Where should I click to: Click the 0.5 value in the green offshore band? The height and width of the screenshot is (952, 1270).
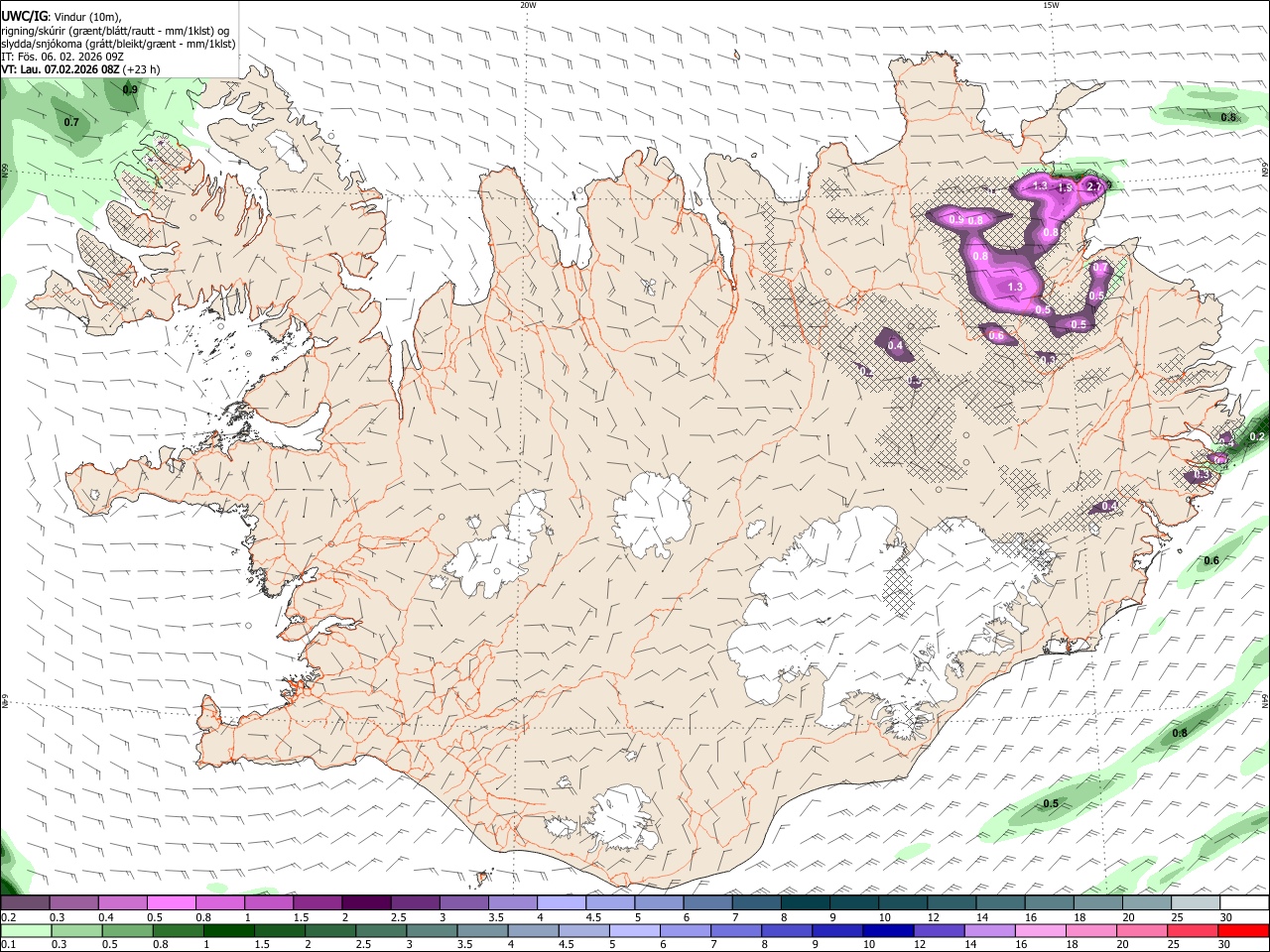tap(1051, 803)
